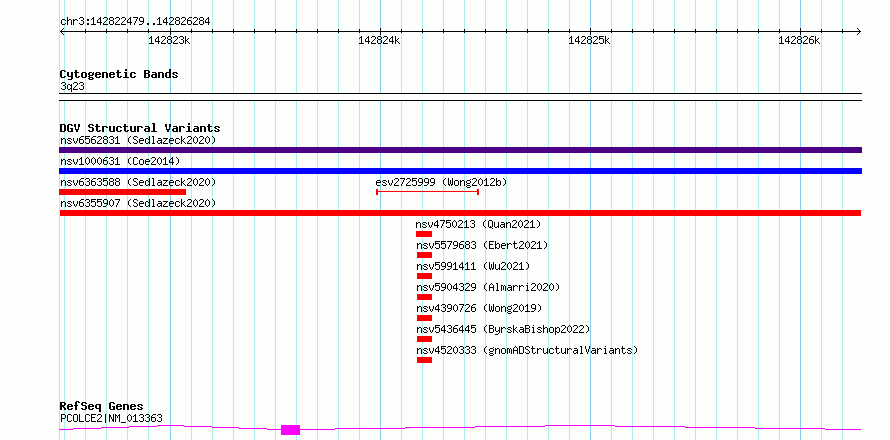Viewport: 890px width, 440px height.
Task: Click red block under nsv5904329
Action: (425, 297)
